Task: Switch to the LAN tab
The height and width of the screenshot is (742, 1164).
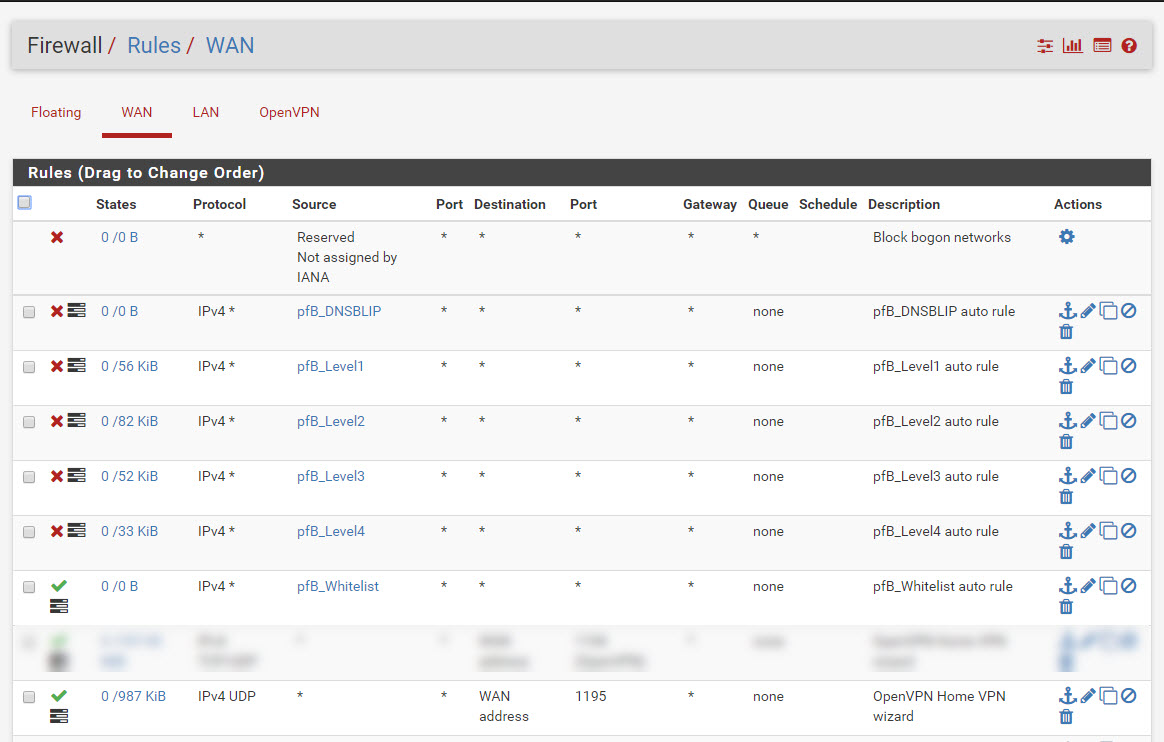Action: pyautogui.click(x=205, y=113)
